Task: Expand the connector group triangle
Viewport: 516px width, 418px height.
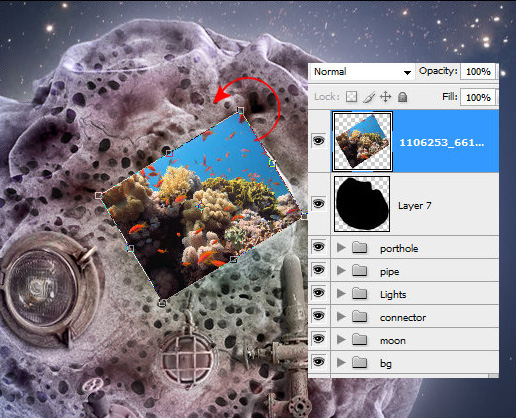Action: (341, 317)
